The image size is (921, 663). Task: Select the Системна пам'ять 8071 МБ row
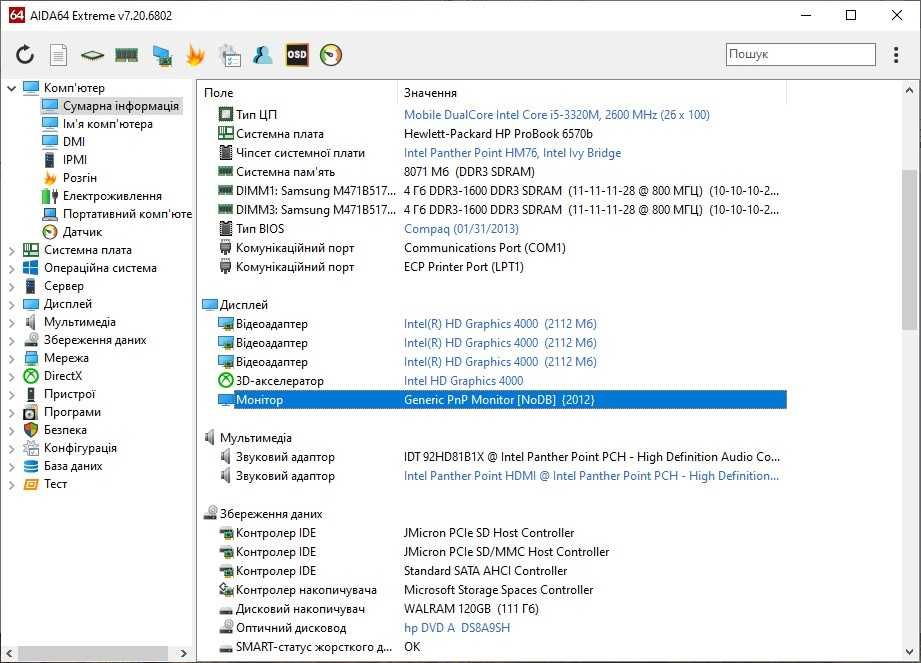(502, 171)
